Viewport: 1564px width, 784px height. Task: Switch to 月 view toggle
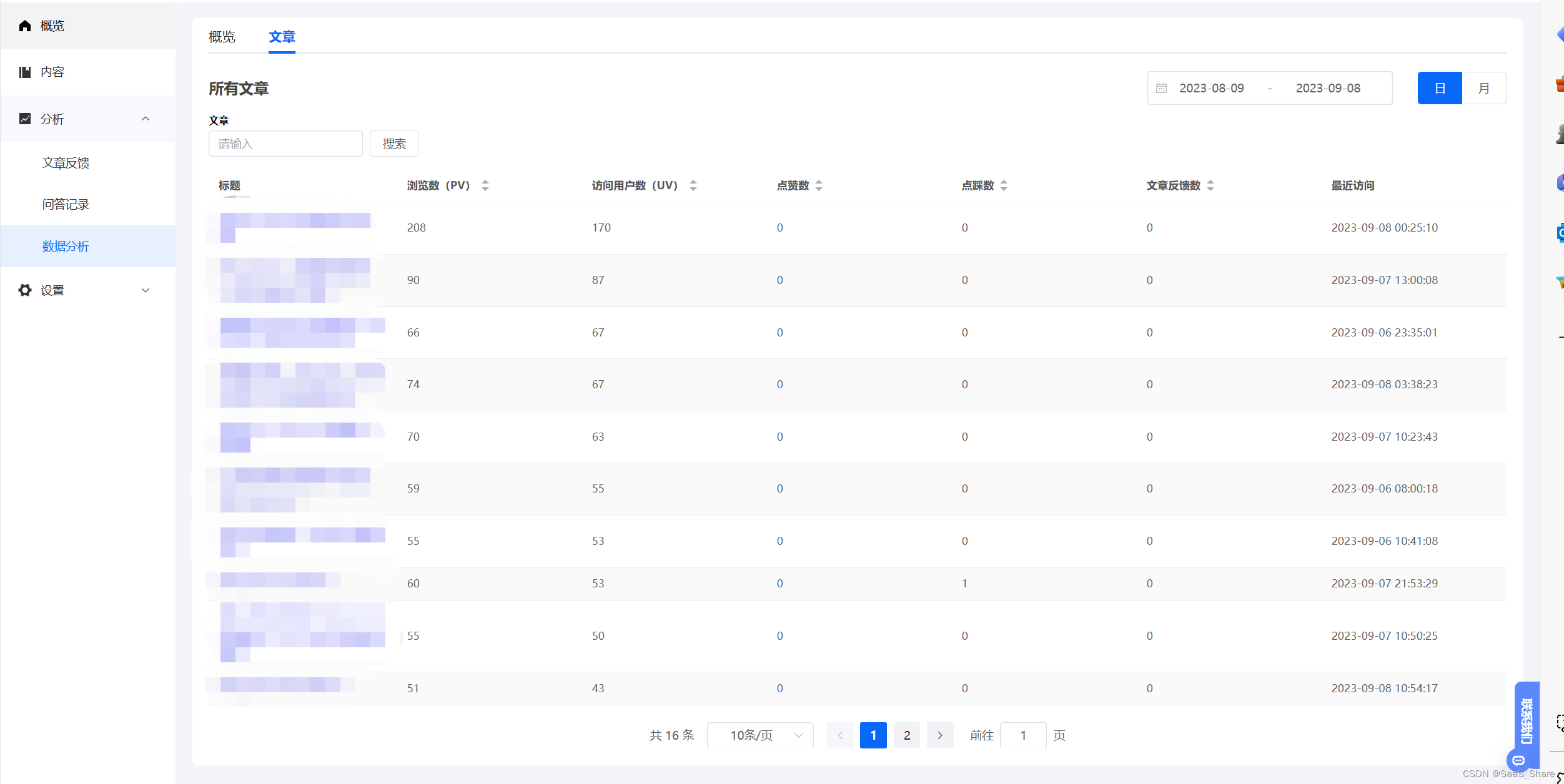(1484, 88)
